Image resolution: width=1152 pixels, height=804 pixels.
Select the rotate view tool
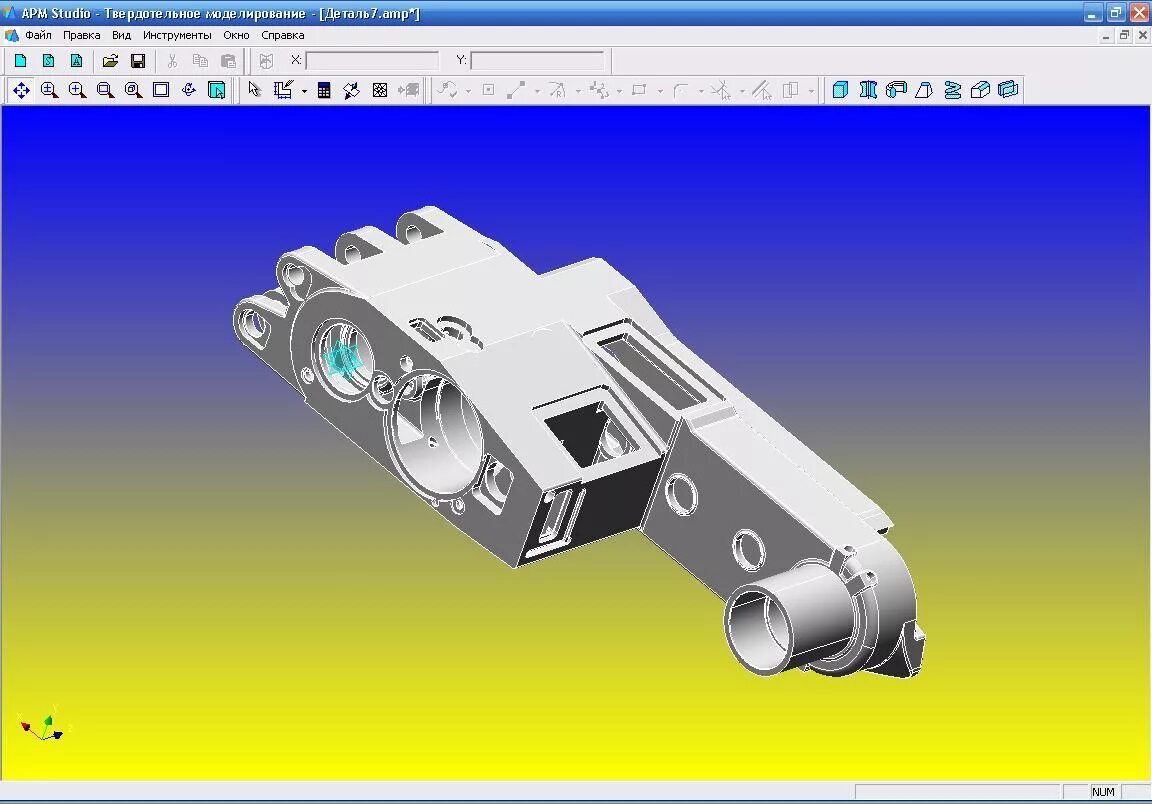click(x=189, y=90)
